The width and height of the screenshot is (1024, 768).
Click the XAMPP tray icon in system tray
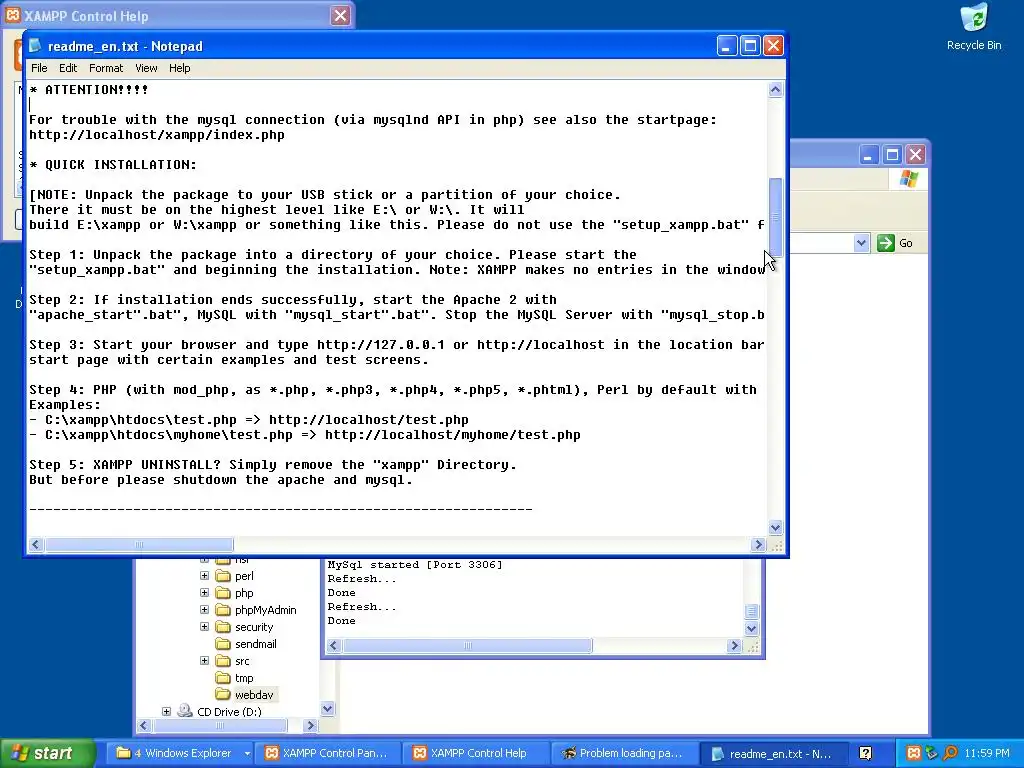click(x=914, y=753)
